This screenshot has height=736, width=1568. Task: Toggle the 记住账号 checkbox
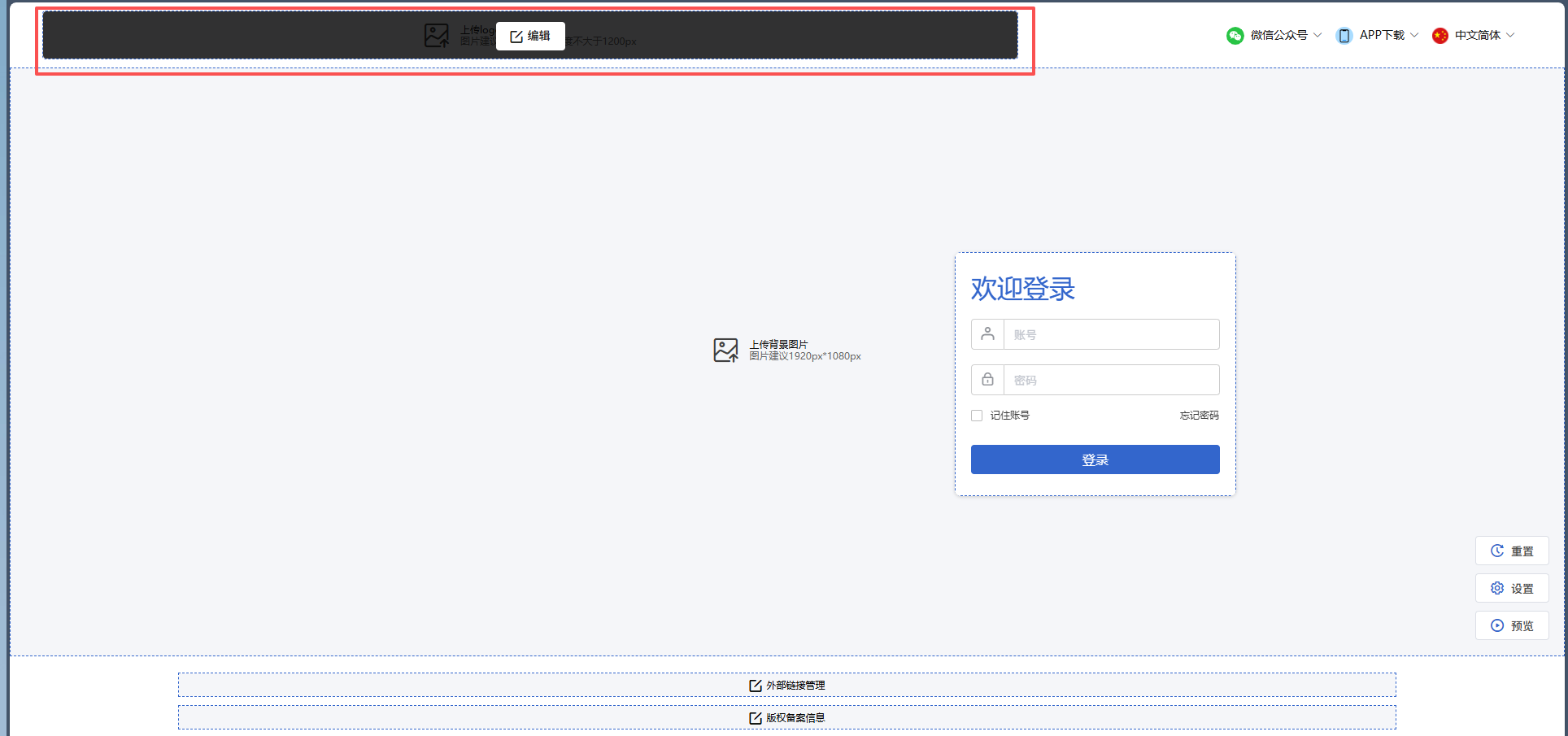point(977,416)
